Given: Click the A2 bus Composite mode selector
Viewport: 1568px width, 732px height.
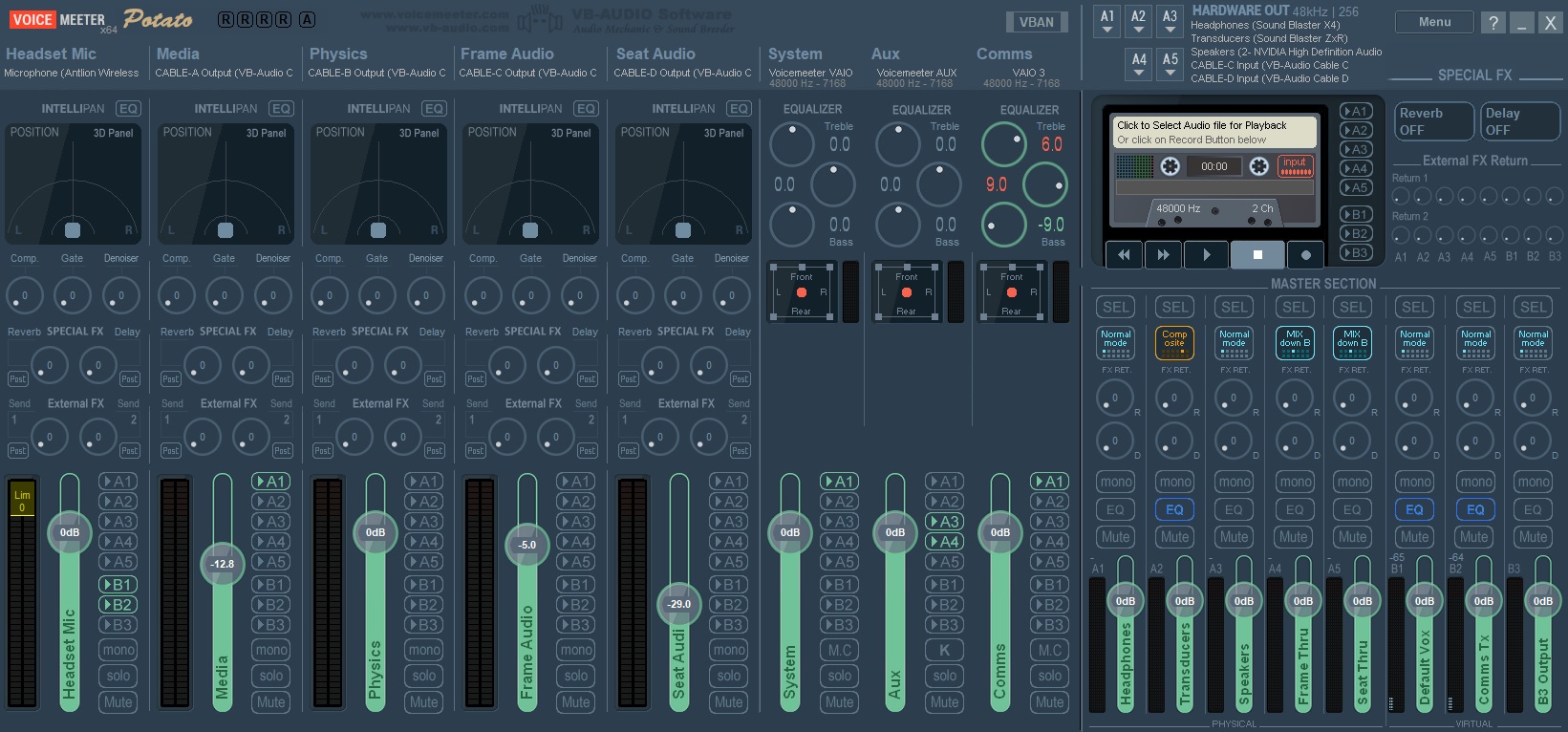Looking at the screenshot, I should coord(1174,343).
